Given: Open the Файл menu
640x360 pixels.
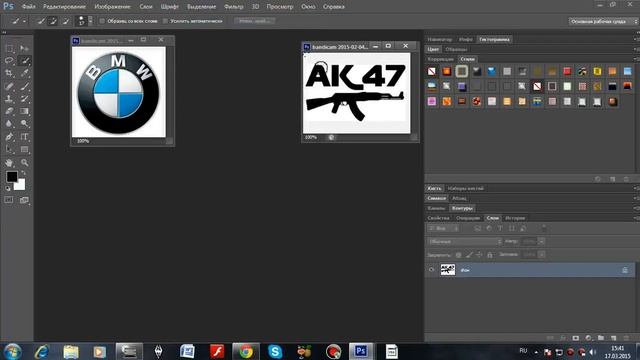Looking at the screenshot, I should 29,7.
